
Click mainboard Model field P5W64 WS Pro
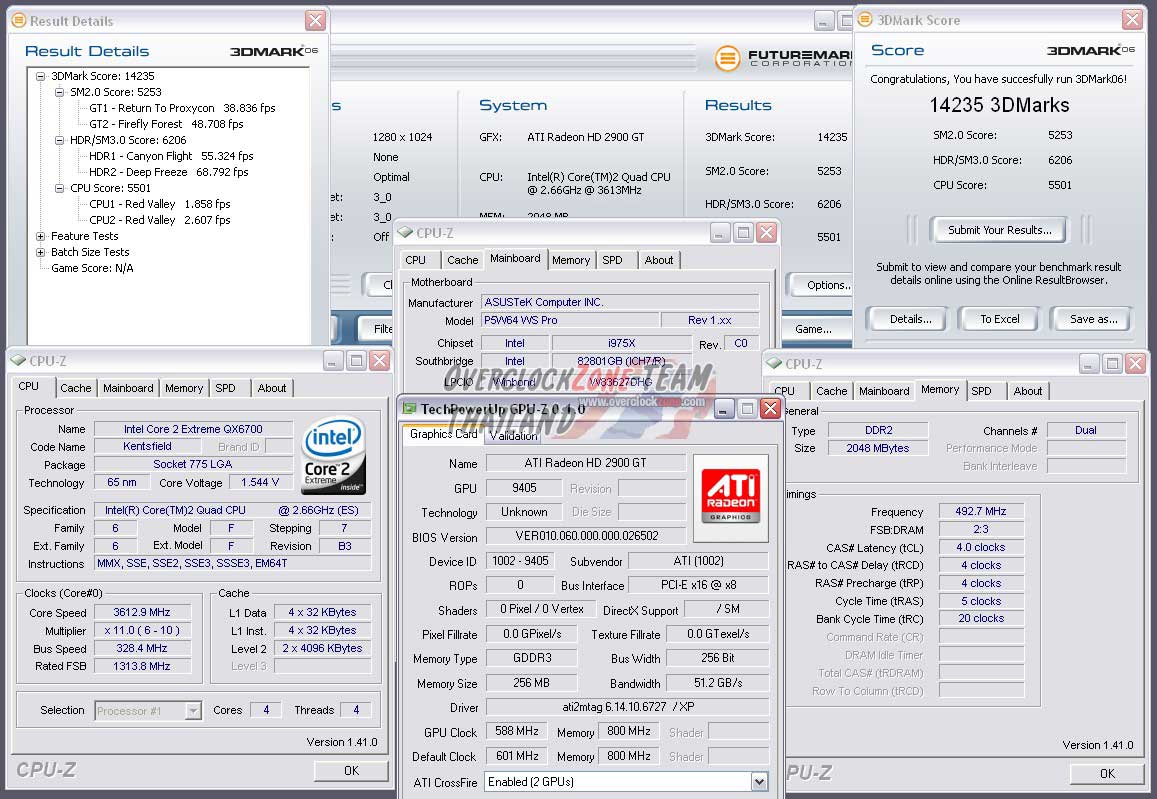(x=570, y=320)
